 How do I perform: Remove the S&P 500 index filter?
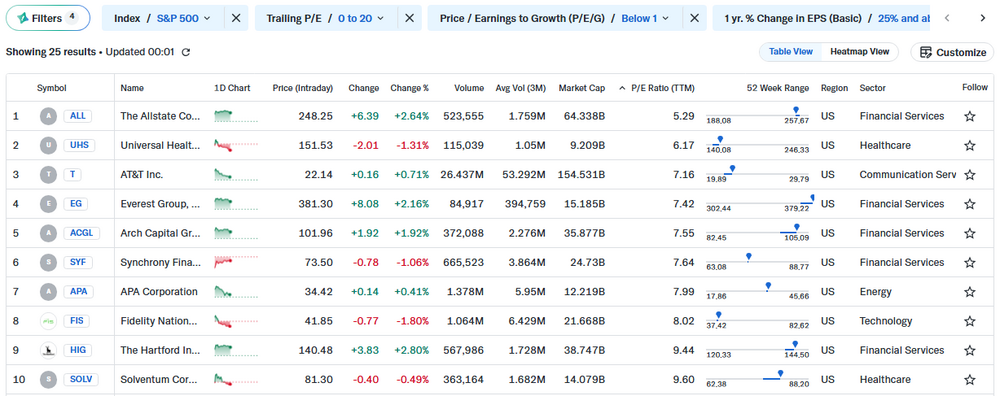click(236, 18)
